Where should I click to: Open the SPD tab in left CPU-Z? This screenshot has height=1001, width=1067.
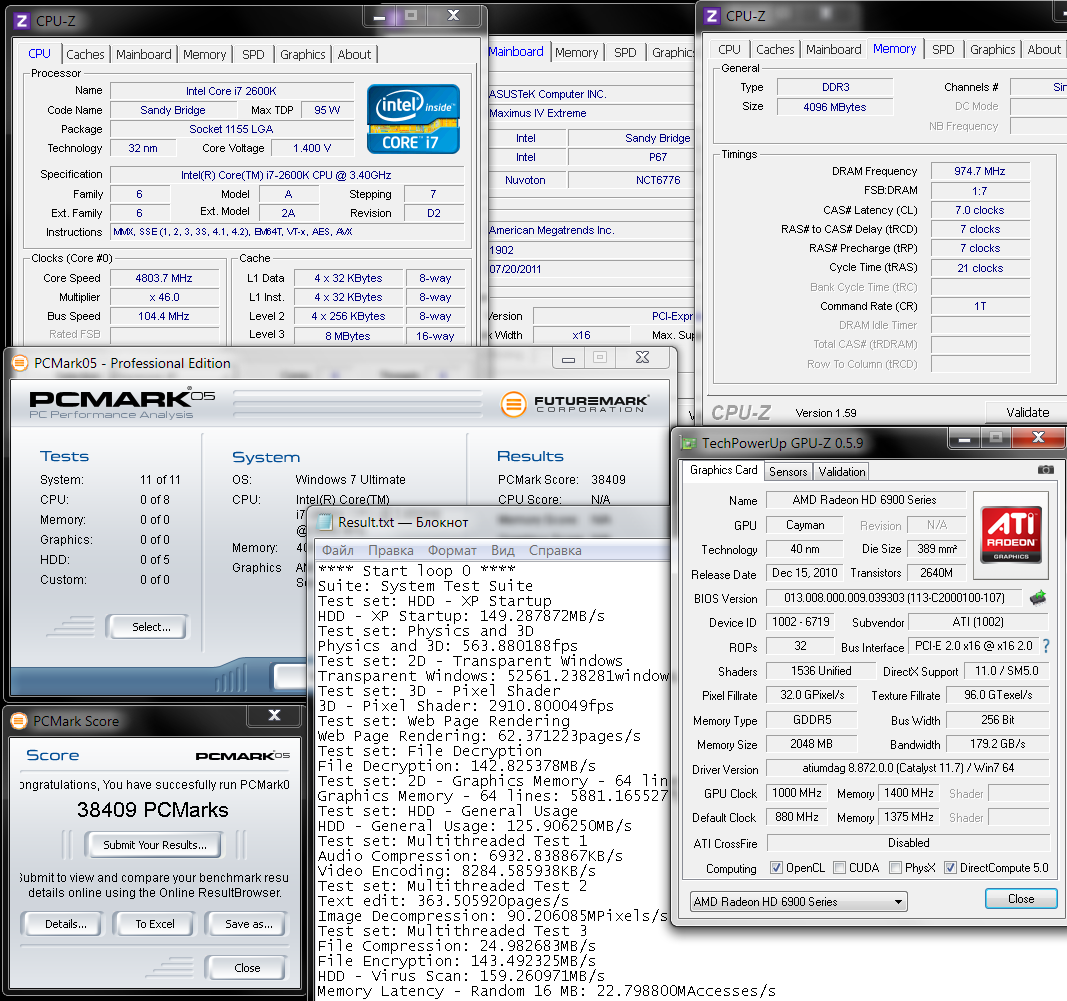coord(253,54)
